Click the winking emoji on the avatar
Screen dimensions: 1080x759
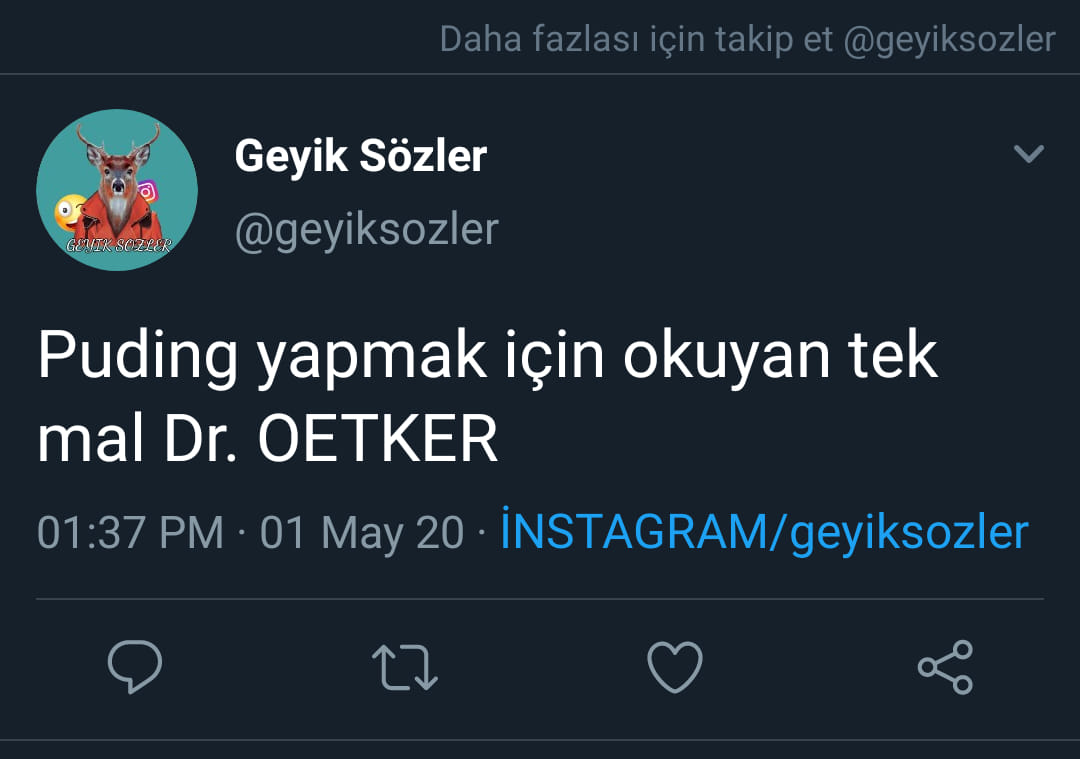click(x=71, y=214)
